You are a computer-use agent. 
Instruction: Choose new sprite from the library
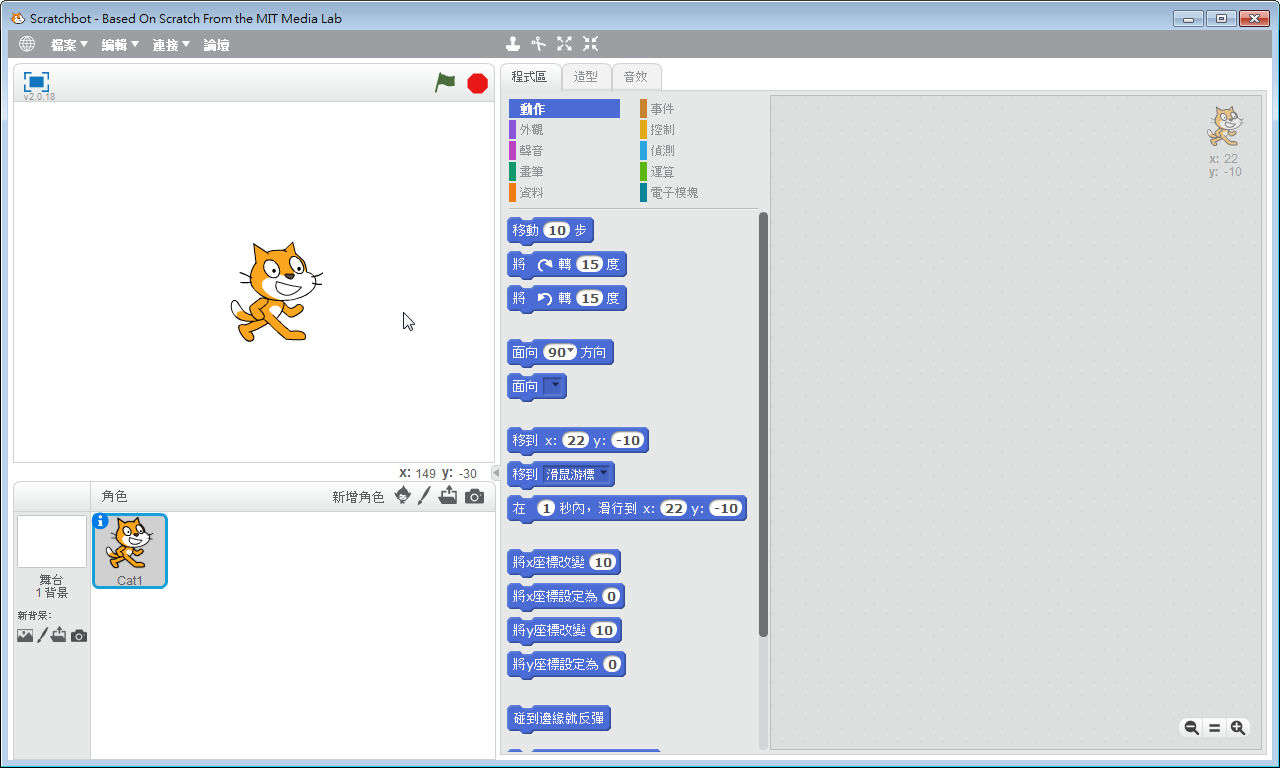pos(403,496)
